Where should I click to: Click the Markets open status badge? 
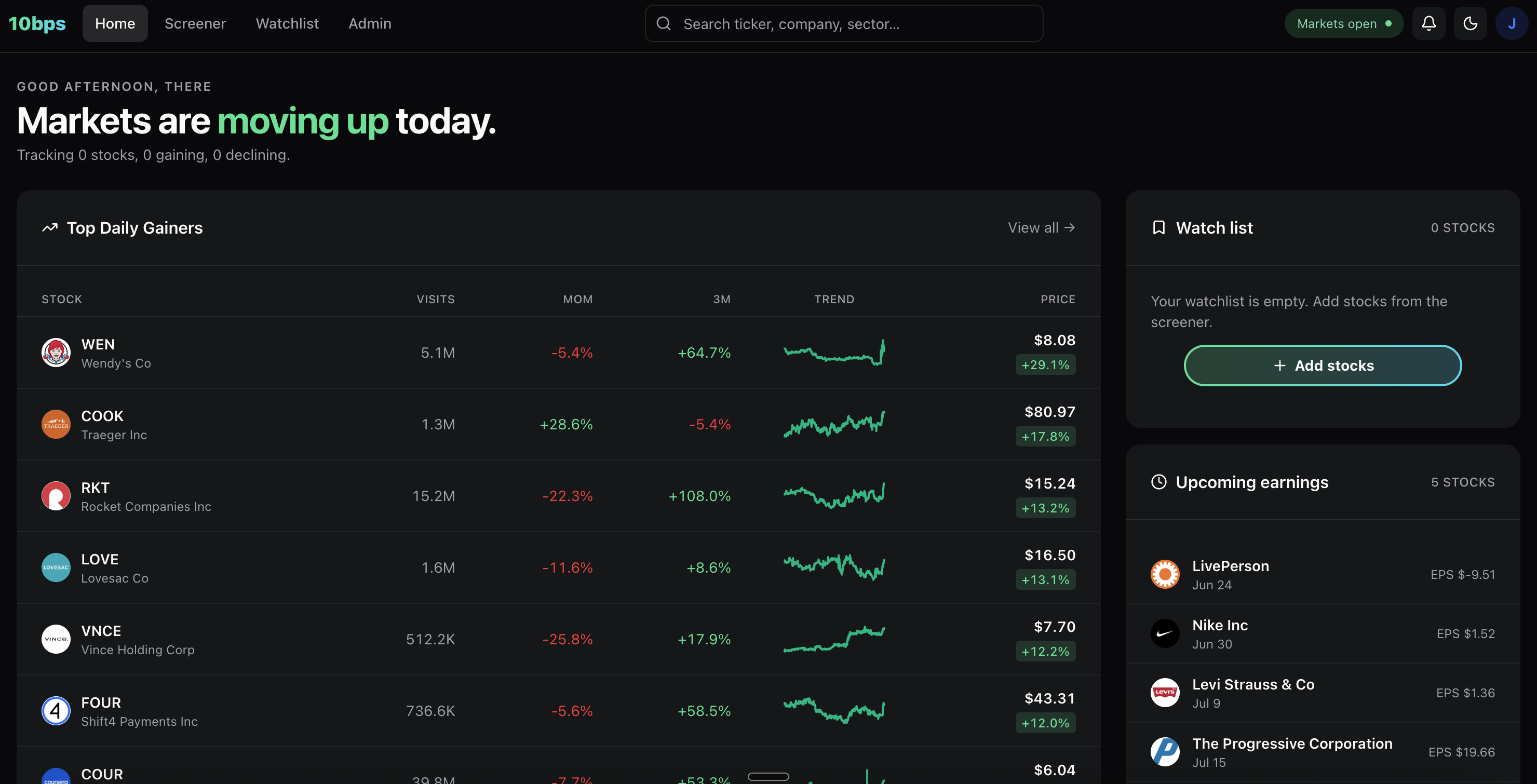click(x=1344, y=23)
